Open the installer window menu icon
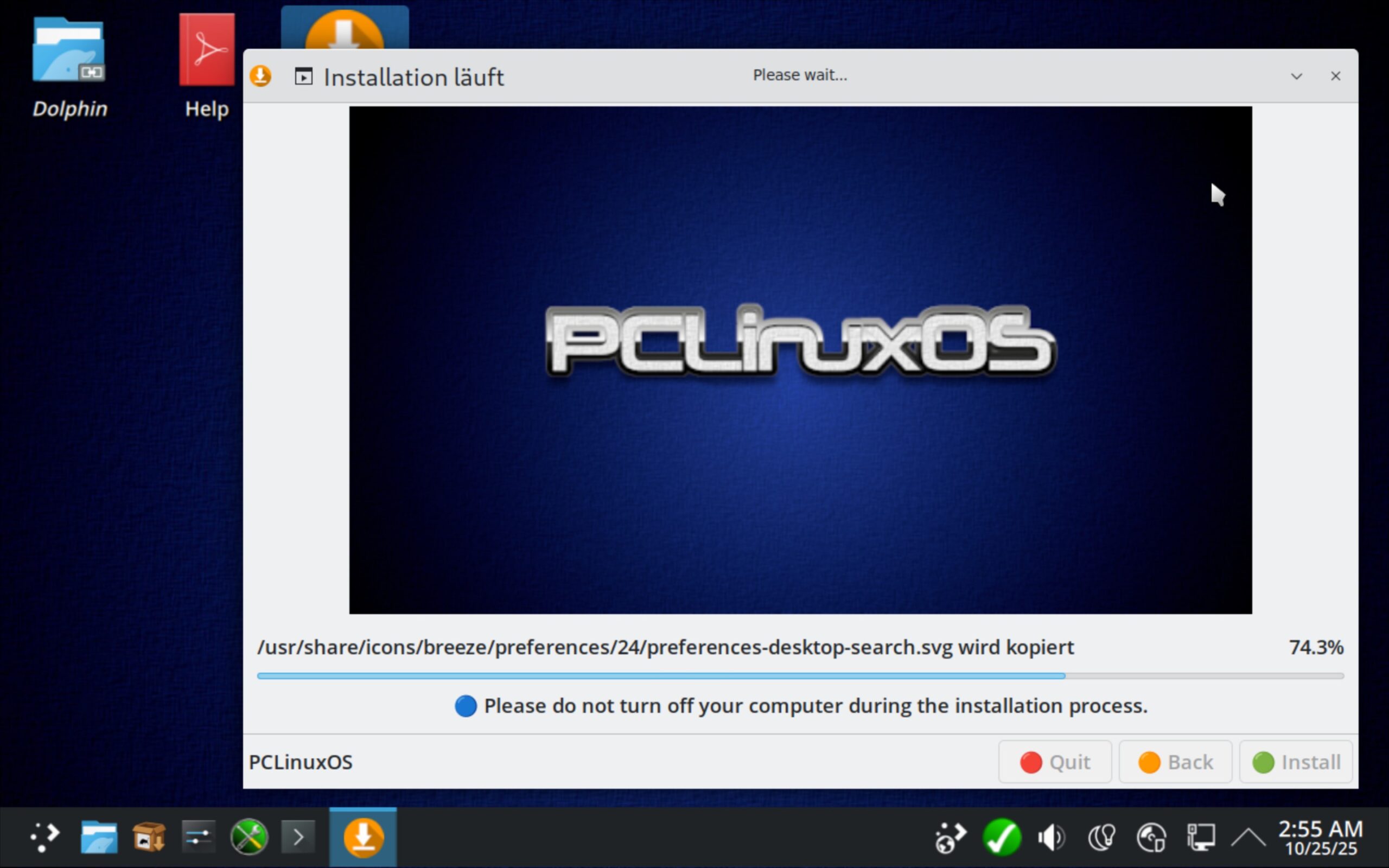Screen dimensions: 1389x868 260,76
